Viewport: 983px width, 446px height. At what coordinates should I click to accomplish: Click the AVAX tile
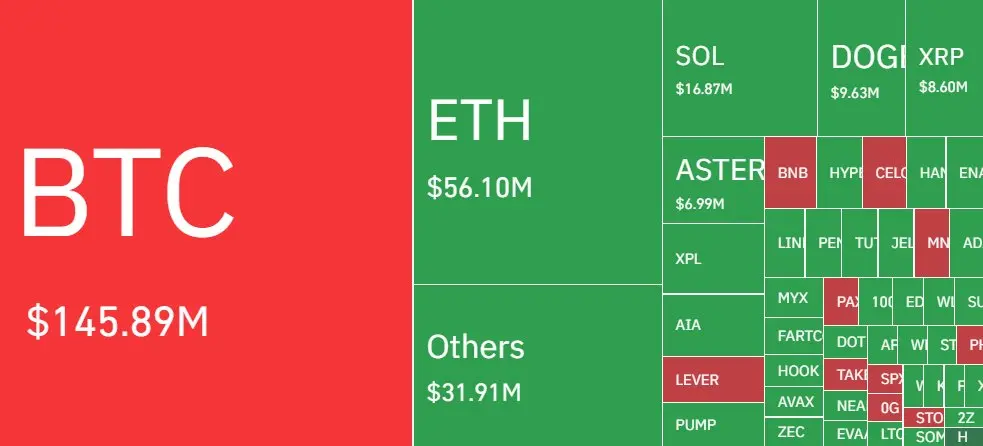[x=794, y=401]
